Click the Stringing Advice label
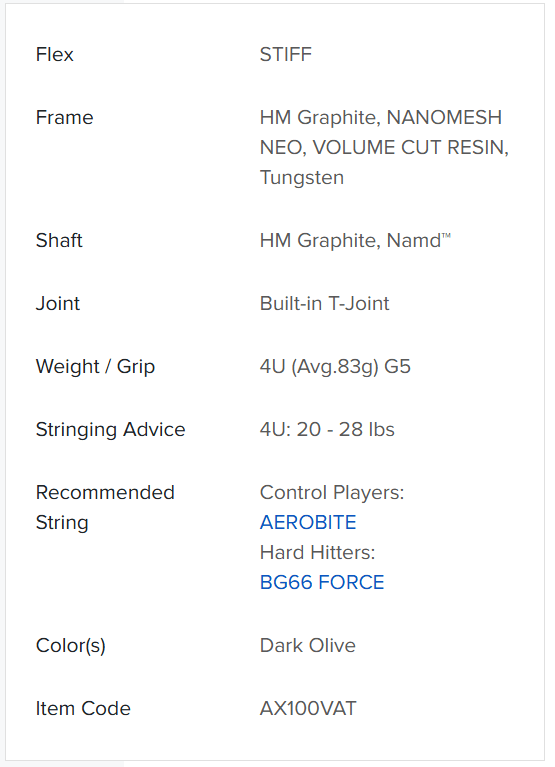Screen dimensions: 555x767 tap(111, 429)
